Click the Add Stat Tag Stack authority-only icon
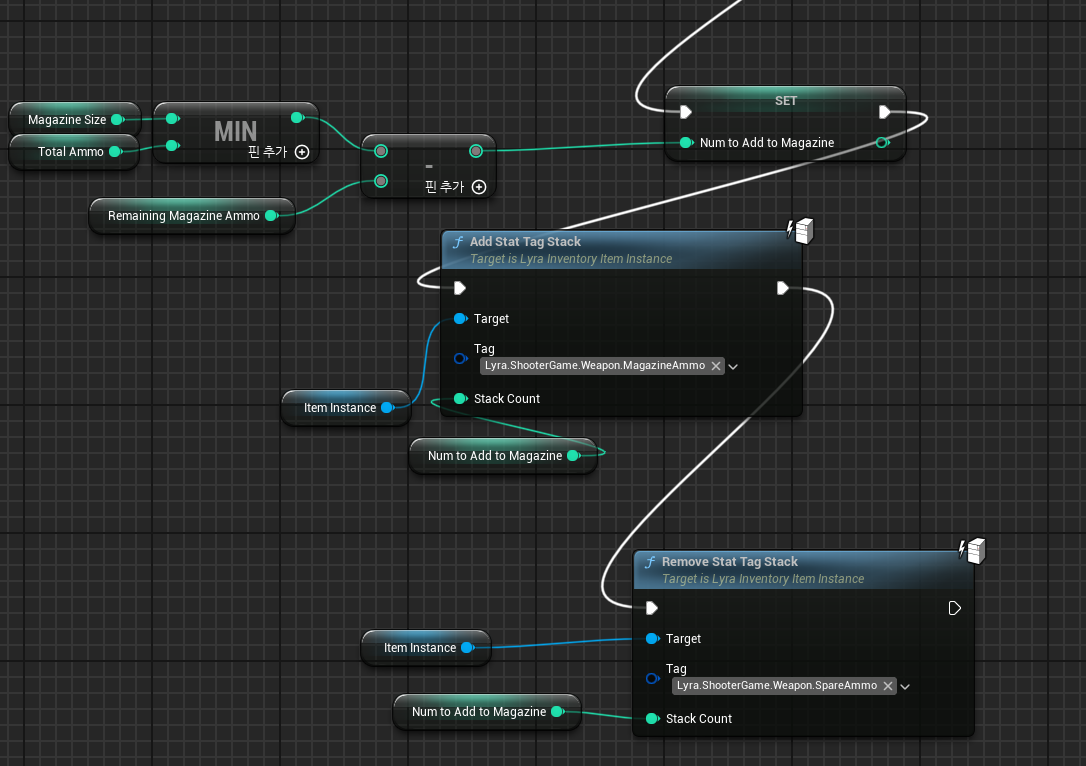 click(x=800, y=231)
